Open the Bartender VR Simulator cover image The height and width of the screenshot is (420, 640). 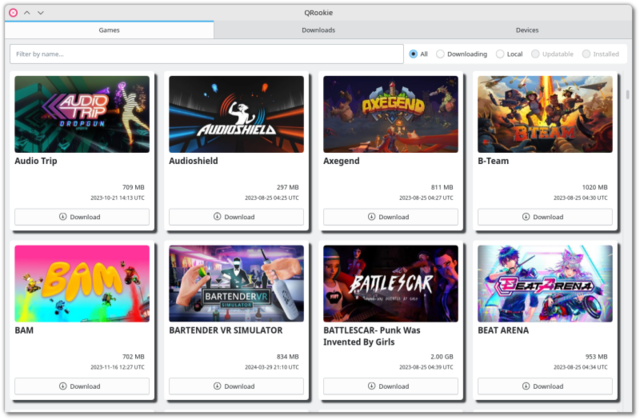point(236,284)
